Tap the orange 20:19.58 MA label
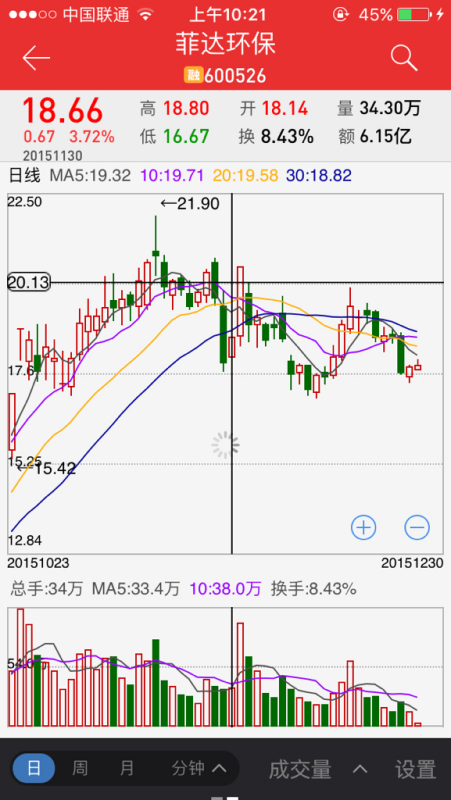Viewport: 451px width, 800px height. point(245,176)
